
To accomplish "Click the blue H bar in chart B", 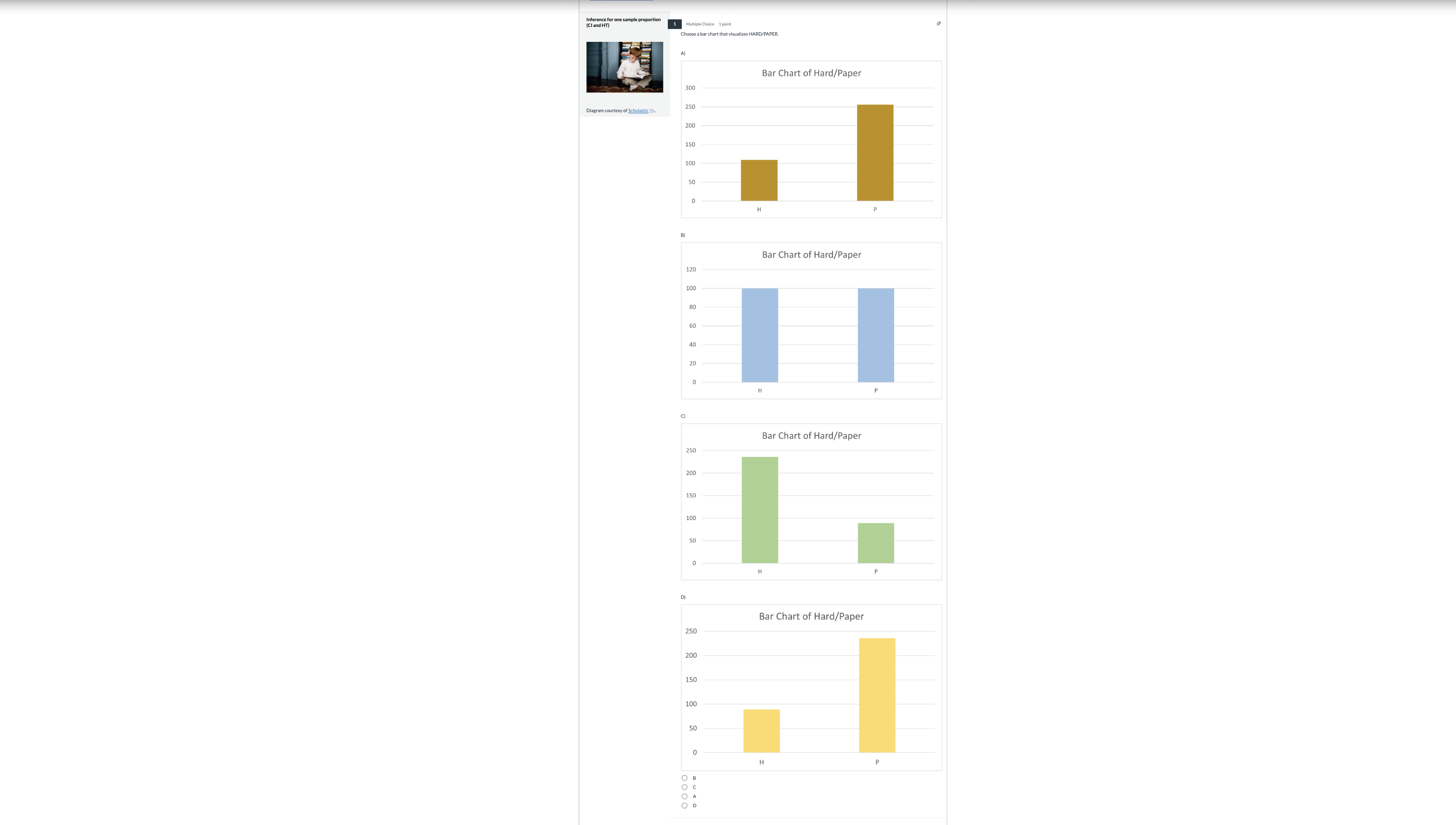I will [759, 335].
